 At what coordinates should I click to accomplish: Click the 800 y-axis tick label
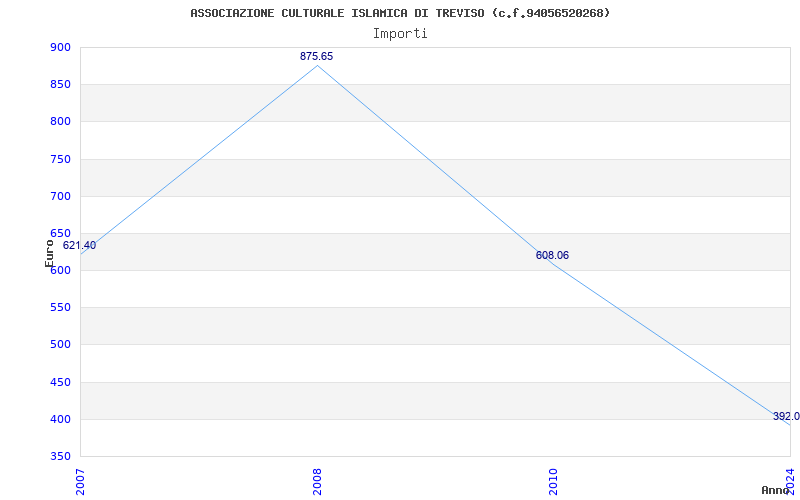coord(60,122)
